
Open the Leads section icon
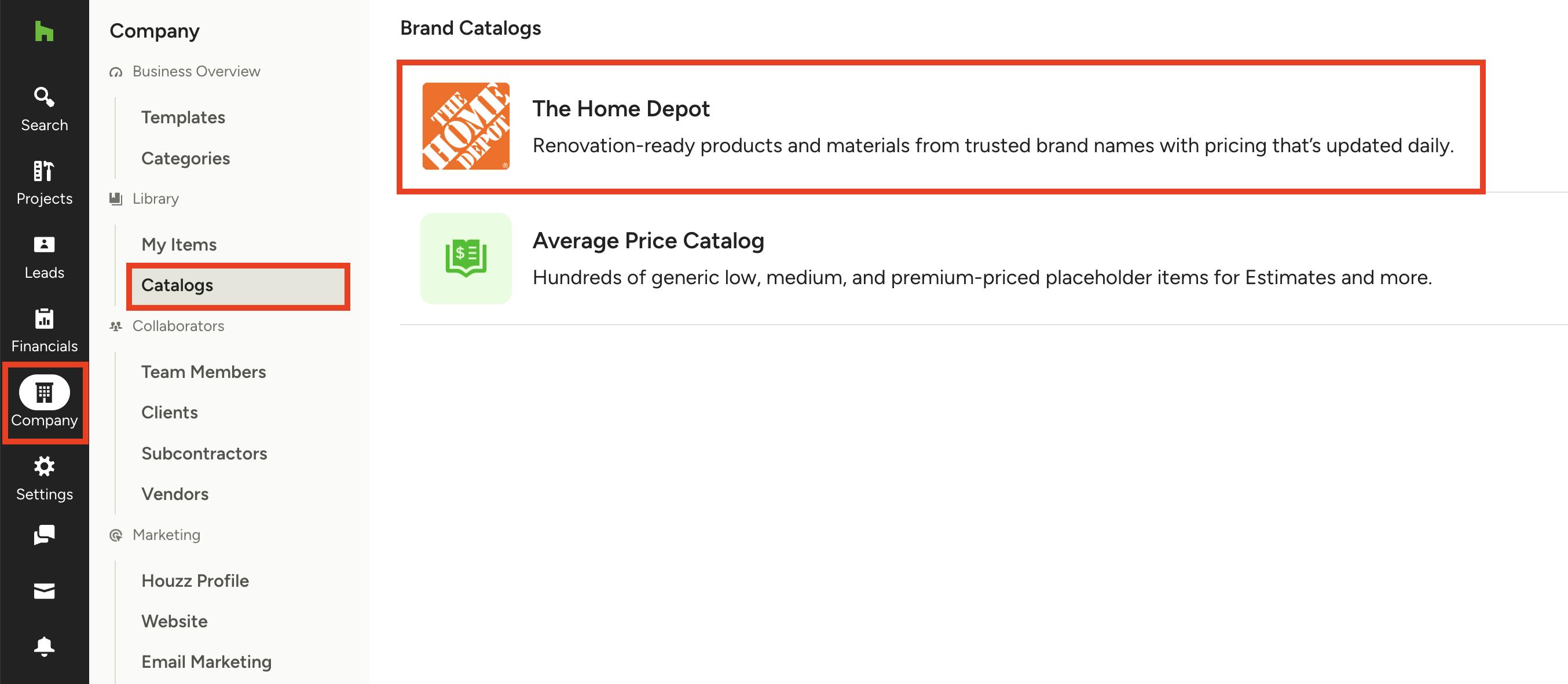pos(45,245)
